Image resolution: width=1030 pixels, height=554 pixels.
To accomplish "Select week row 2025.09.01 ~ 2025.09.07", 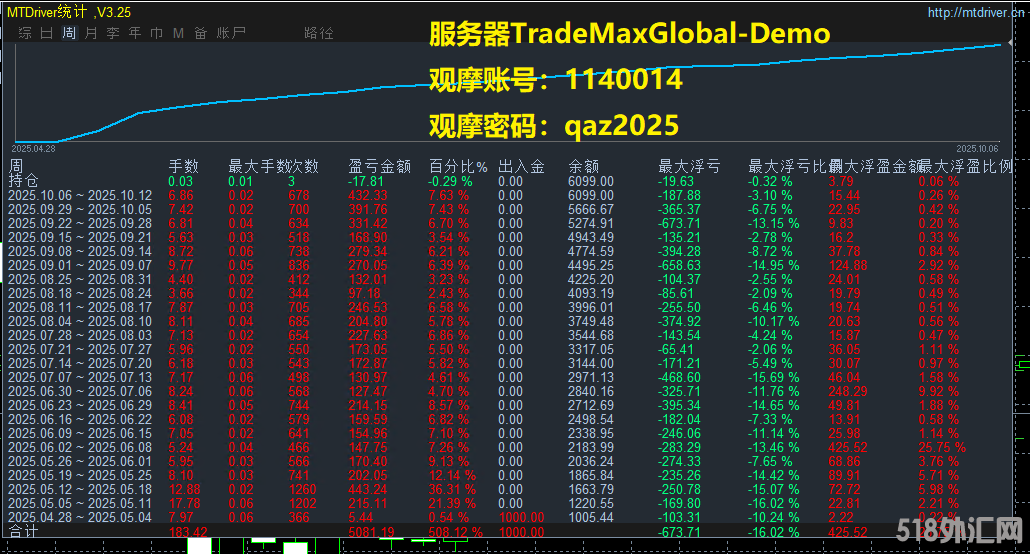I will click(x=80, y=265).
